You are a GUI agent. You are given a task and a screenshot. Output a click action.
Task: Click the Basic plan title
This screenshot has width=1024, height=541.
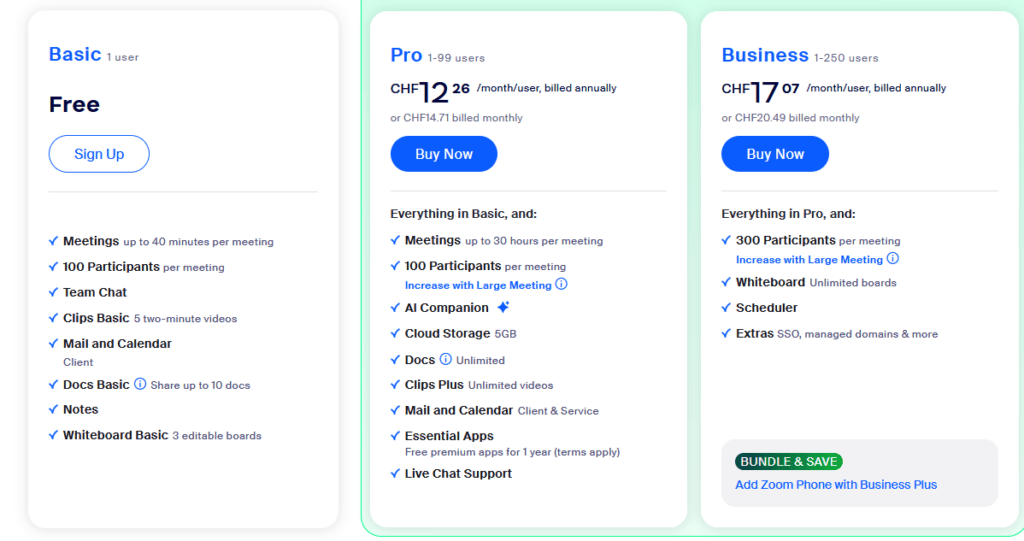click(x=75, y=54)
